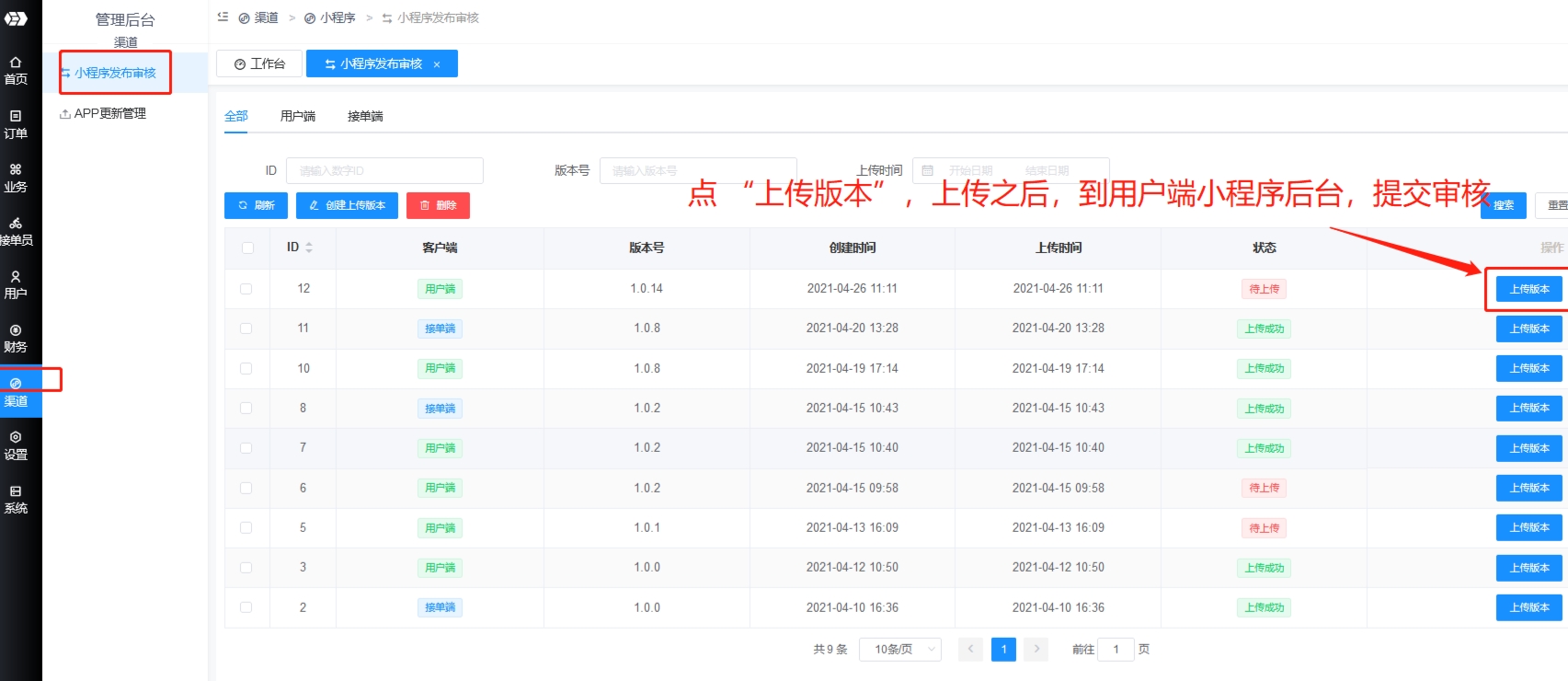Viewport: 1568px width, 681px height.
Task: Click 上传版本 for ID 2
Action: [1529, 607]
